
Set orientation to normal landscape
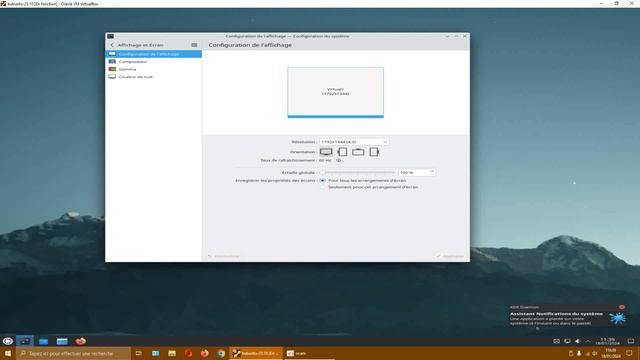pos(326,152)
